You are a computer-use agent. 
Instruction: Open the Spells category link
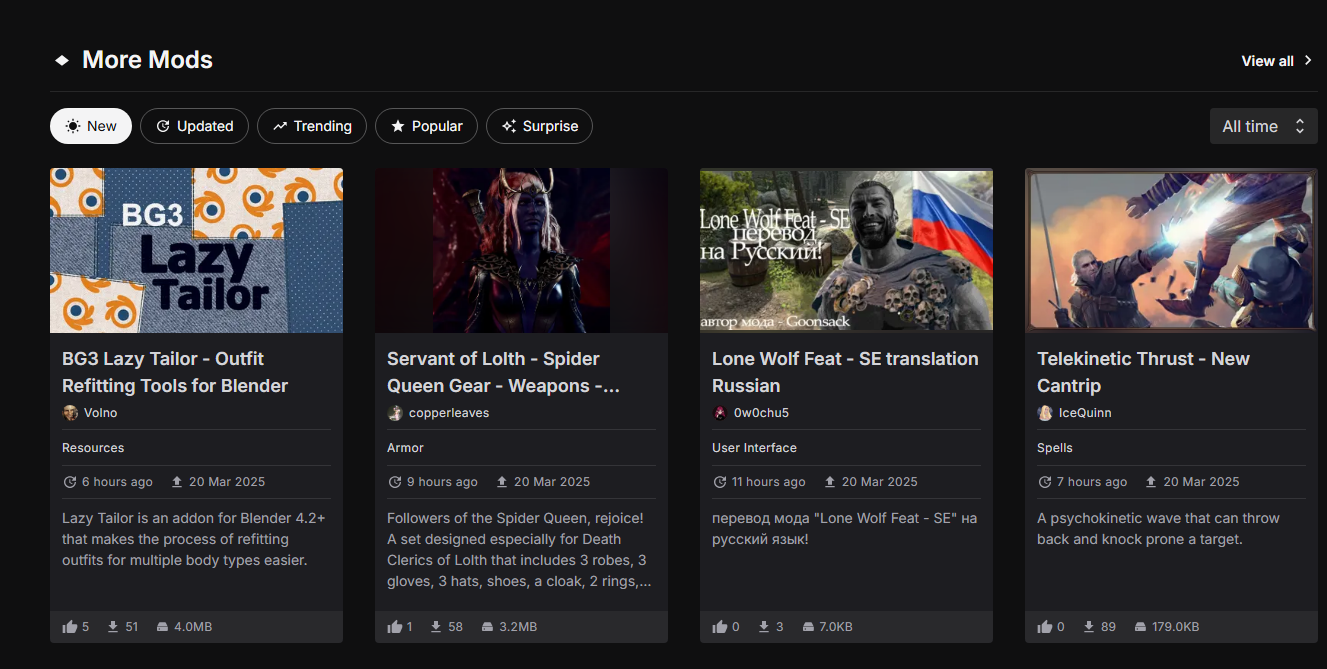(1055, 448)
